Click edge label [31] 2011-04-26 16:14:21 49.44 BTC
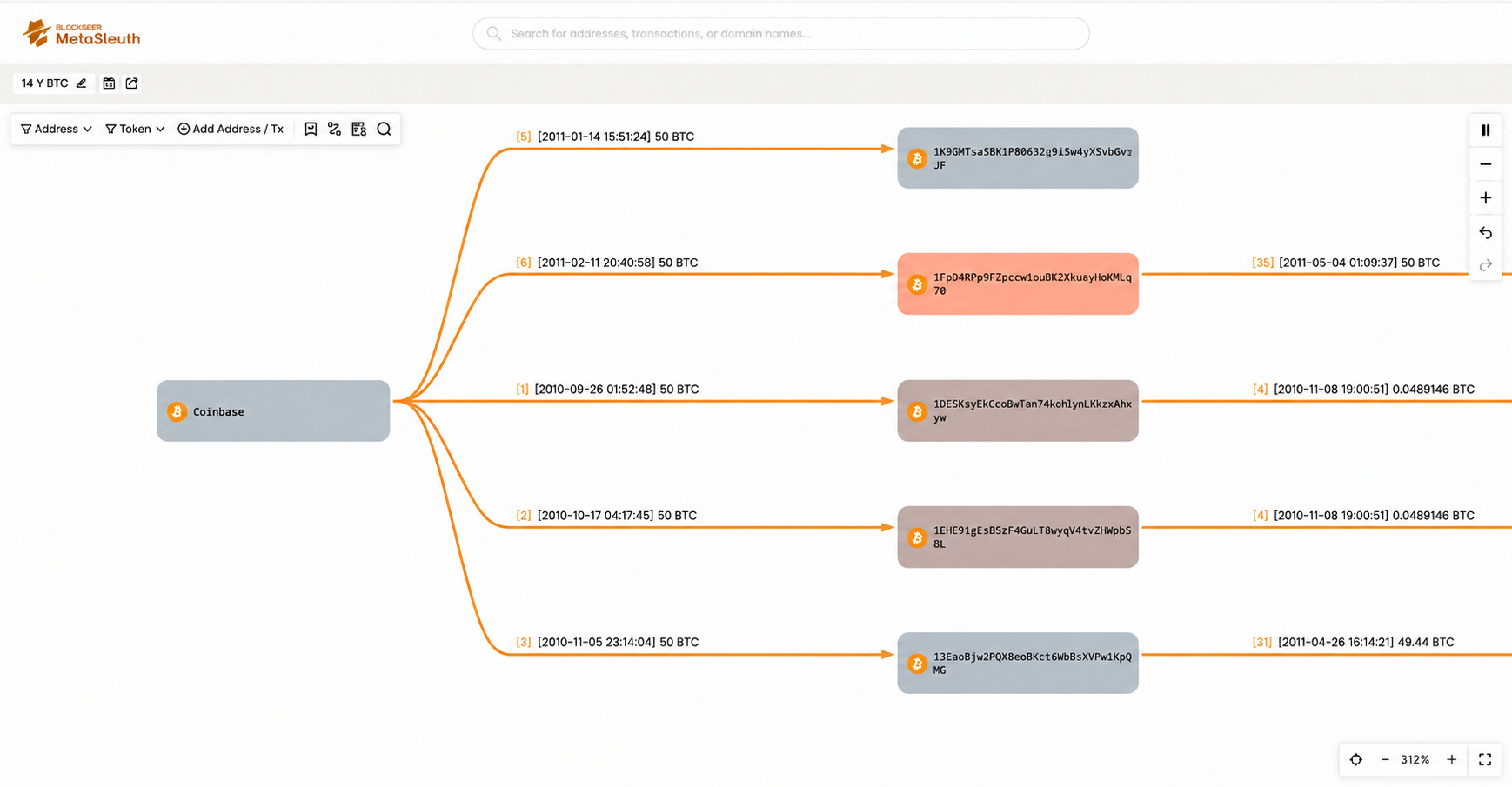This screenshot has width=1512, height=787. coord(1353,642)
